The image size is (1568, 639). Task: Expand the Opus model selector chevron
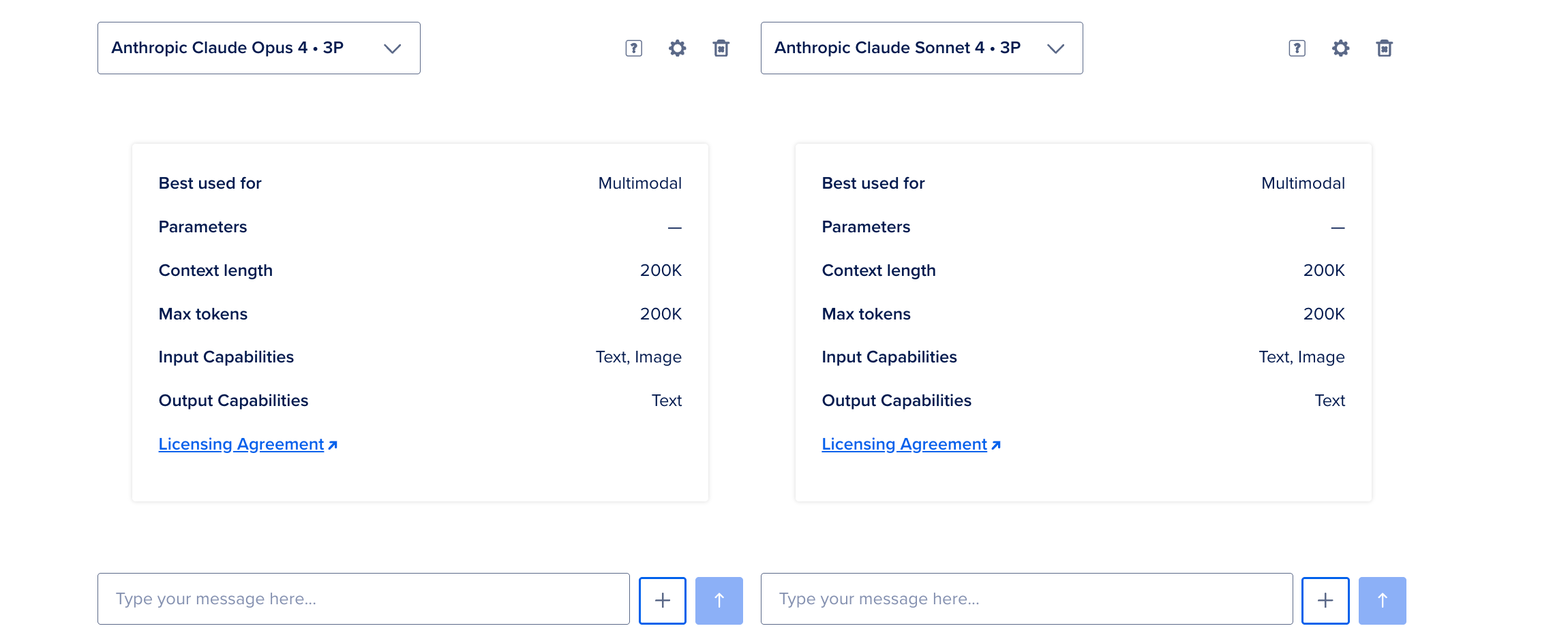click(x=392, y=48)
